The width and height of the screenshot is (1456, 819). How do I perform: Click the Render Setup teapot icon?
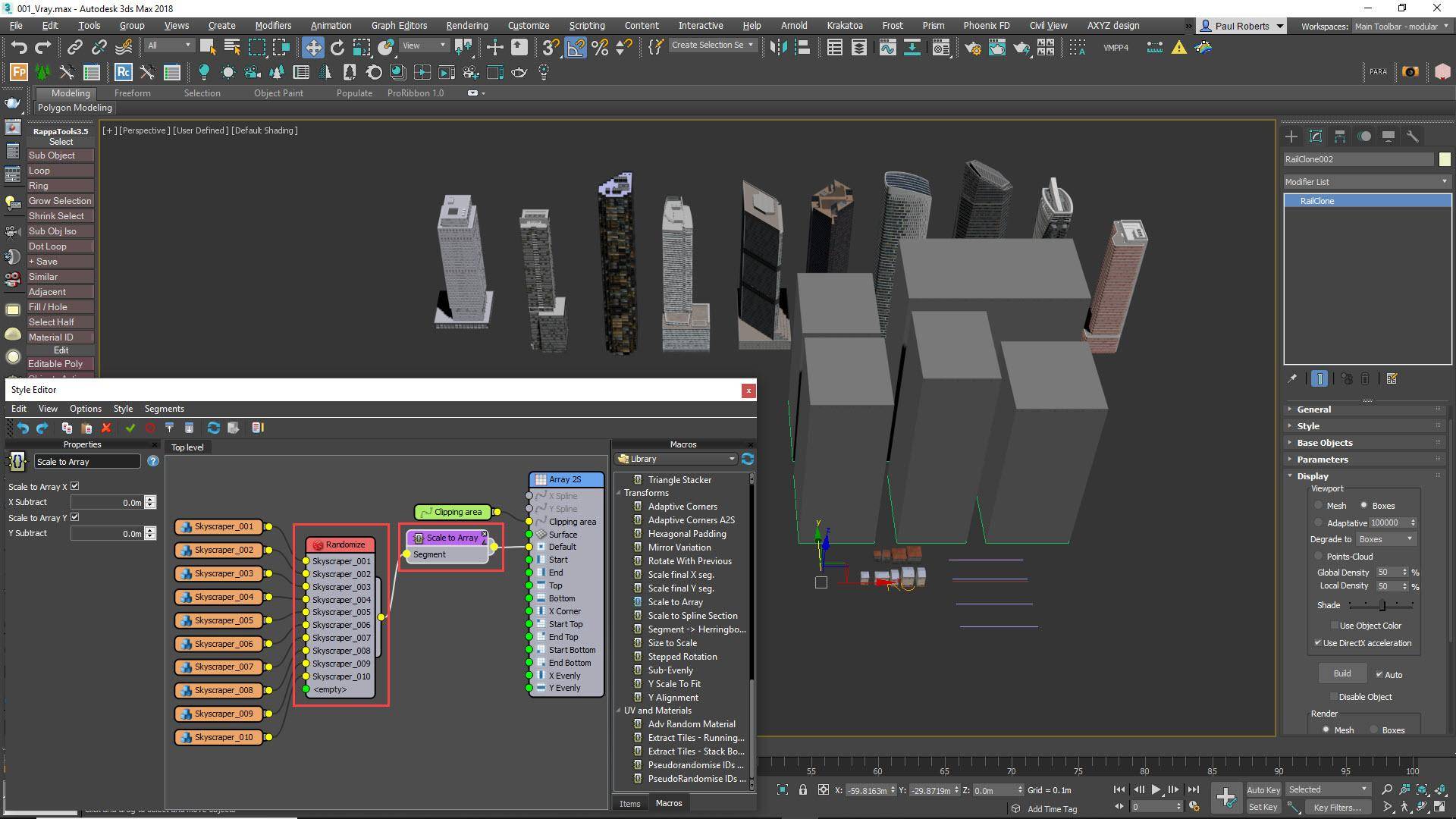[974, 49]
